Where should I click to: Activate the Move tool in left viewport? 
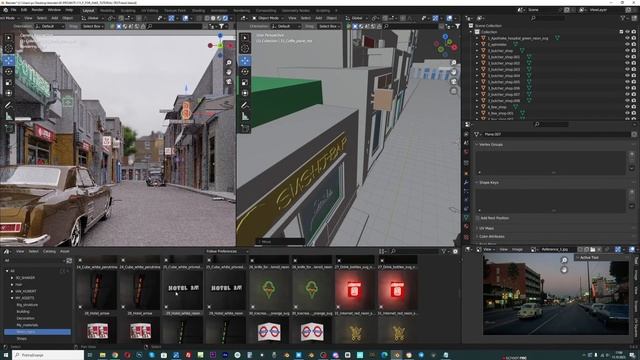9,60
